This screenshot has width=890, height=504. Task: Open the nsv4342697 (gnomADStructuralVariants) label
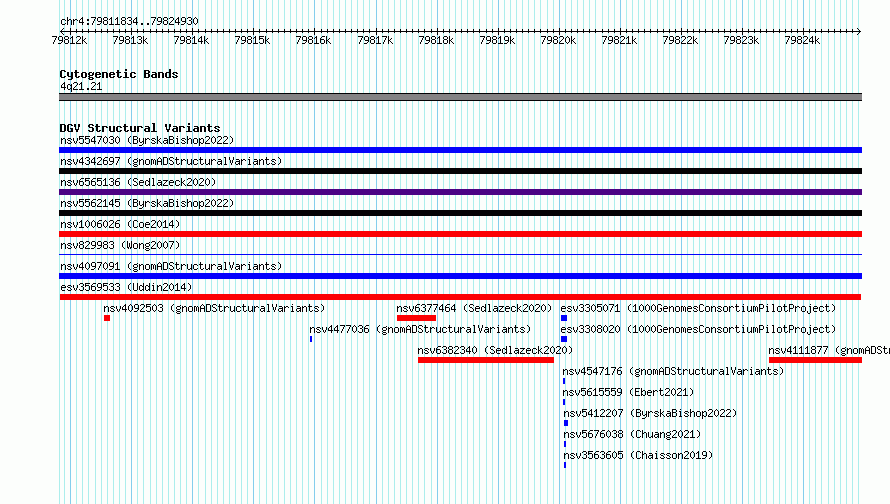coord(171,161)
